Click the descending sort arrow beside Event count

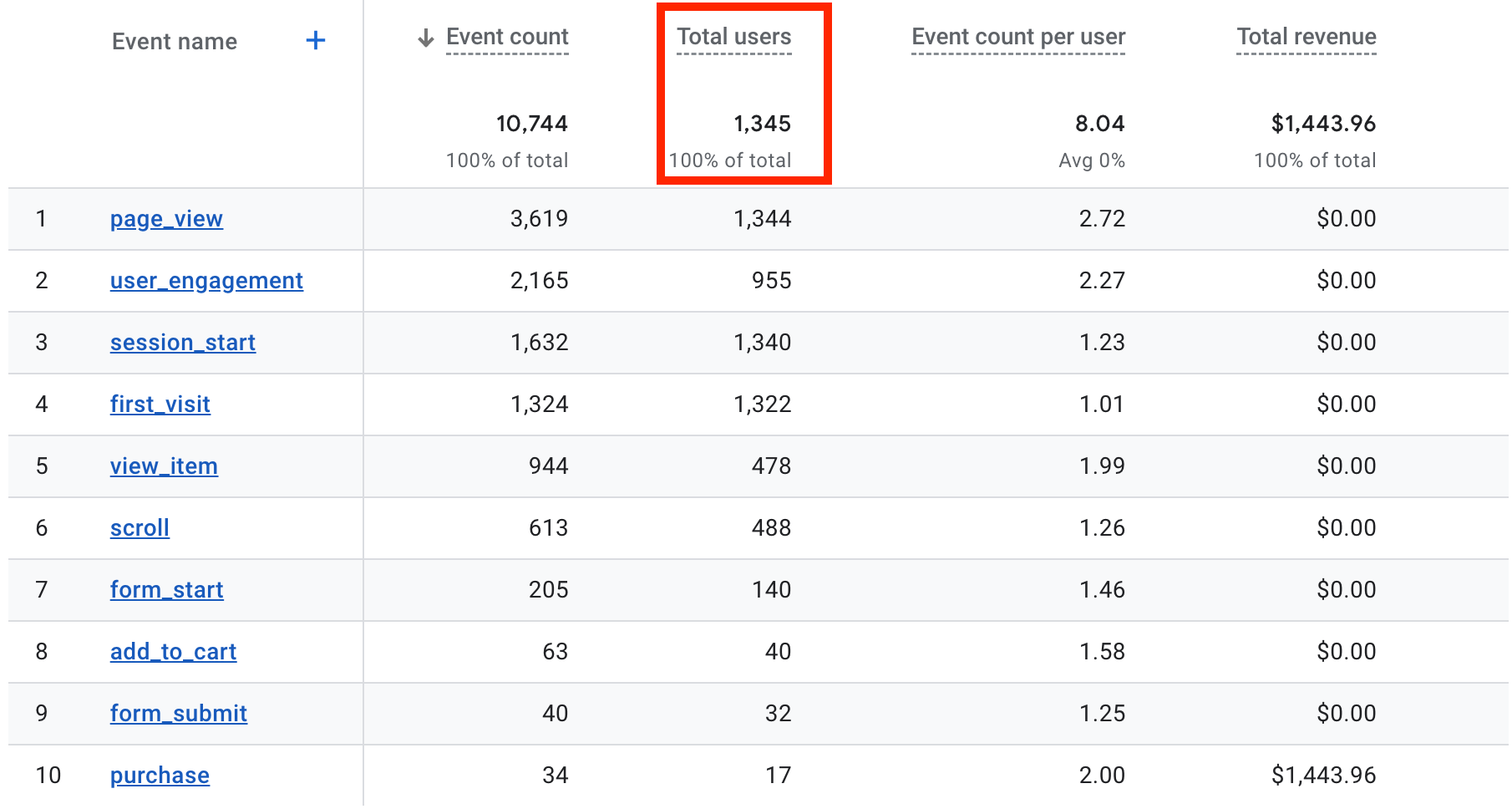click(x=426, y=37)
